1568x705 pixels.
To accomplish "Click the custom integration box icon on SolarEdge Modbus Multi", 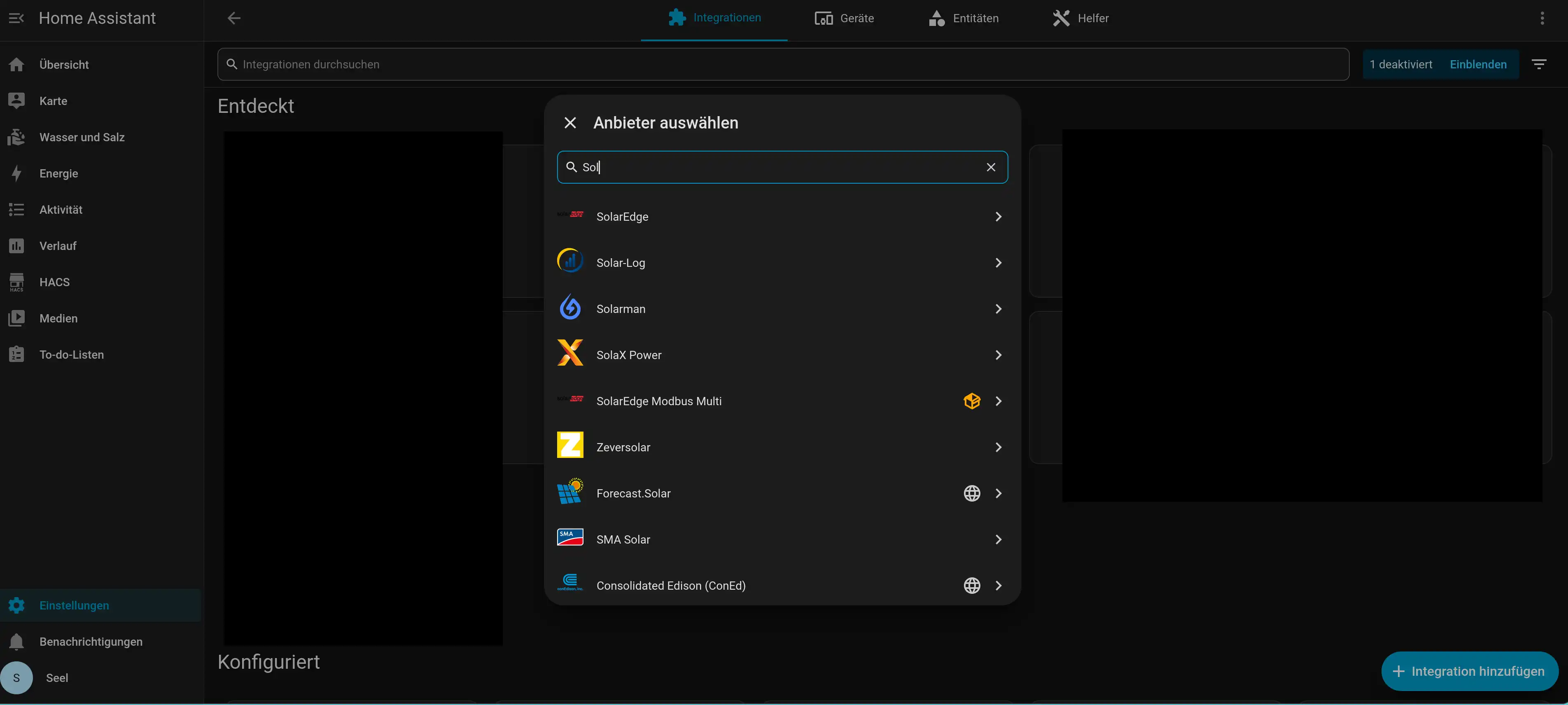I will [971, 401].
